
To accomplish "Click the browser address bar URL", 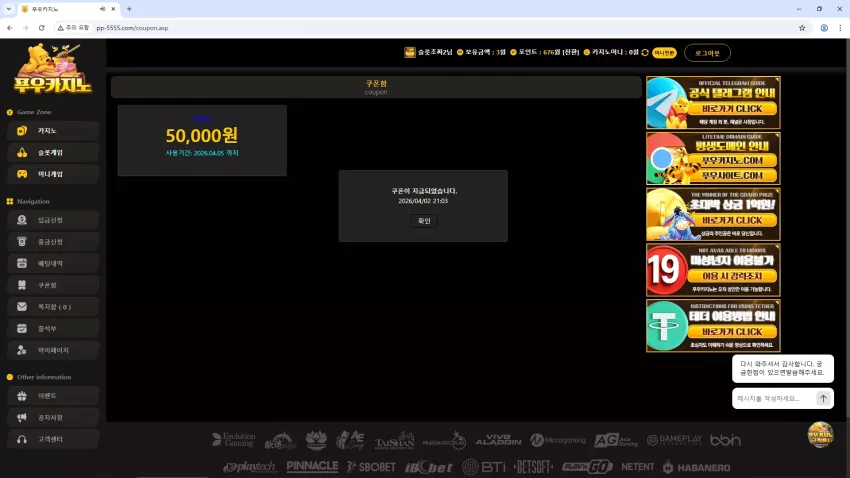I will [x=132, y=28].
